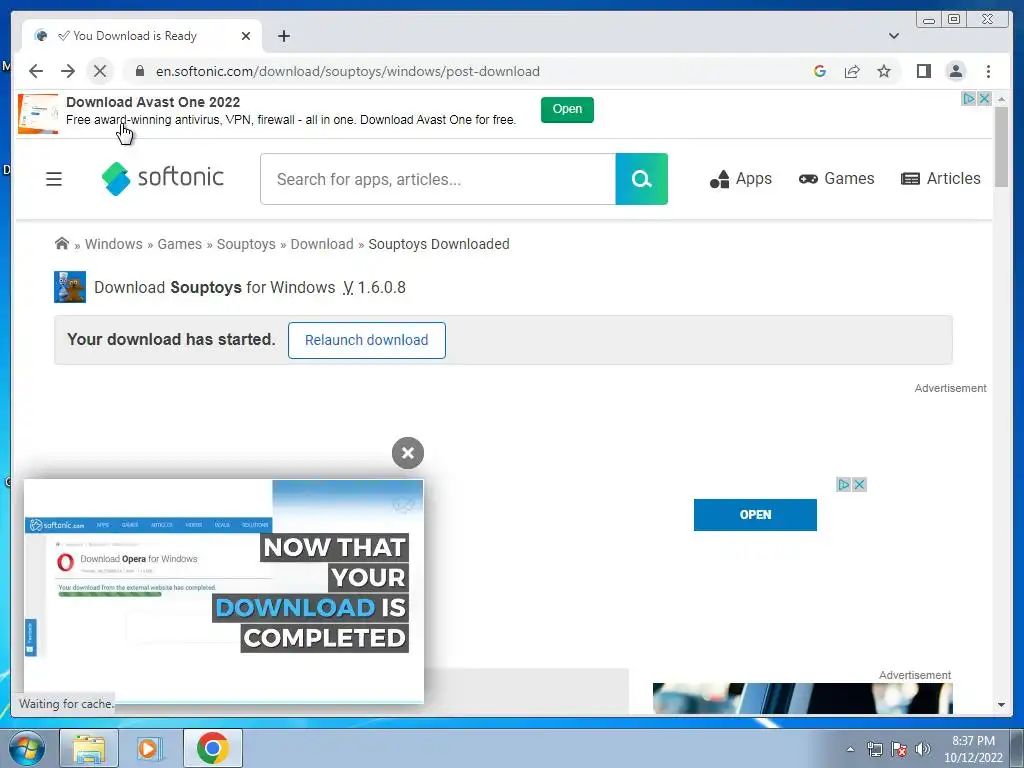Switch to Chrome in taskbar
1024x768 pixels.
pyautogui.click(x=212, y=748)
